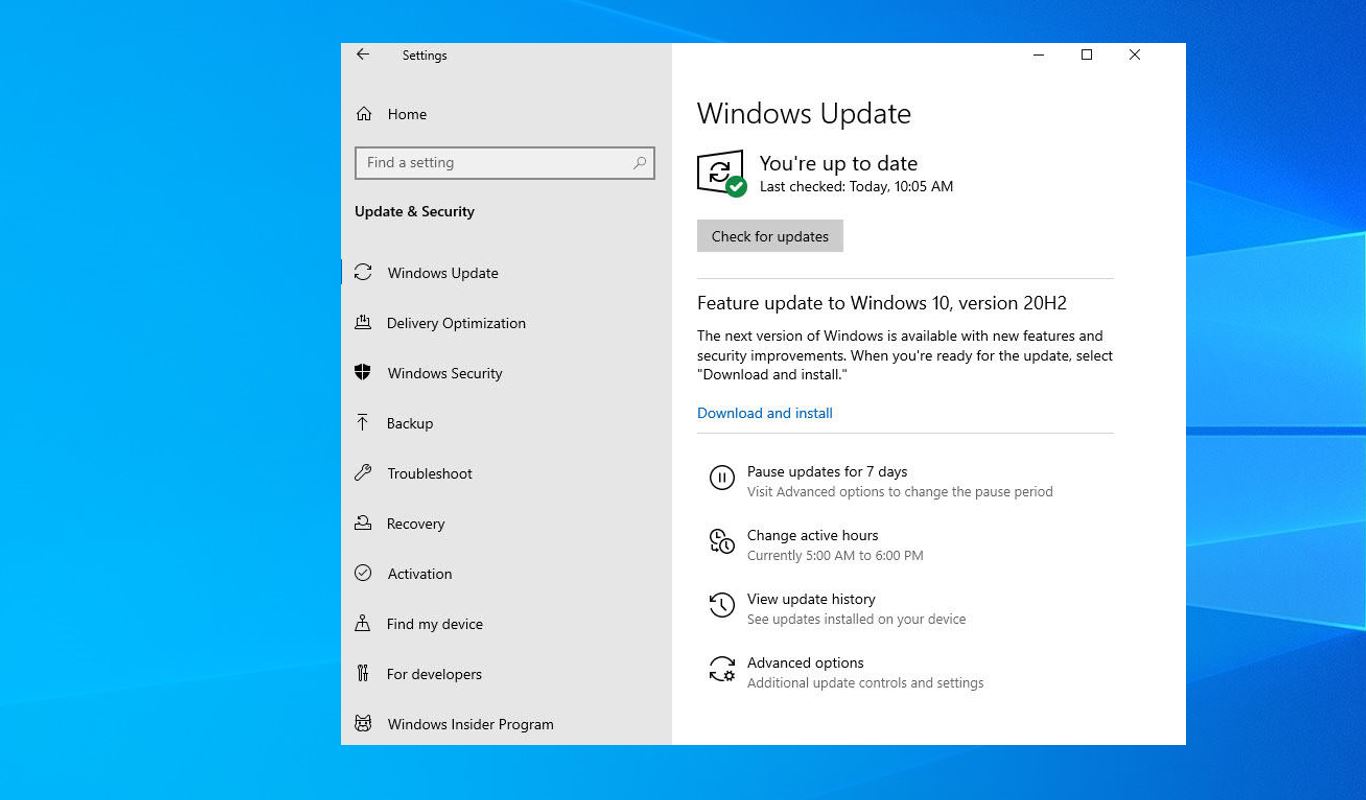Click the Advanced options gear-sync icon

tap(722, 669)
